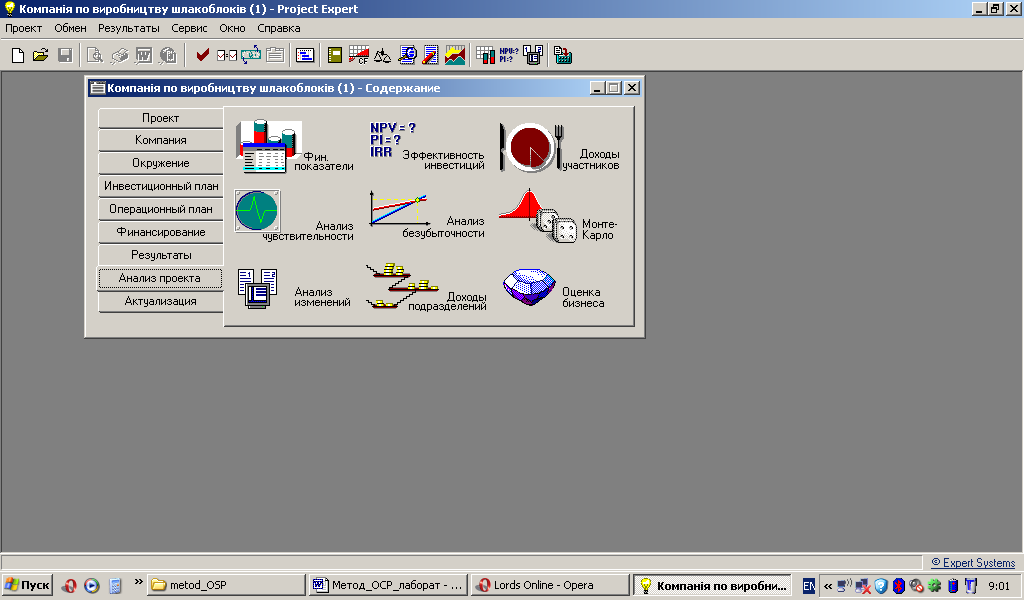Image resolution: width=1024 pixels, height=600 pixels.
Task: Switch to Инвестиционный план section tab
Action: pos(161,186)
